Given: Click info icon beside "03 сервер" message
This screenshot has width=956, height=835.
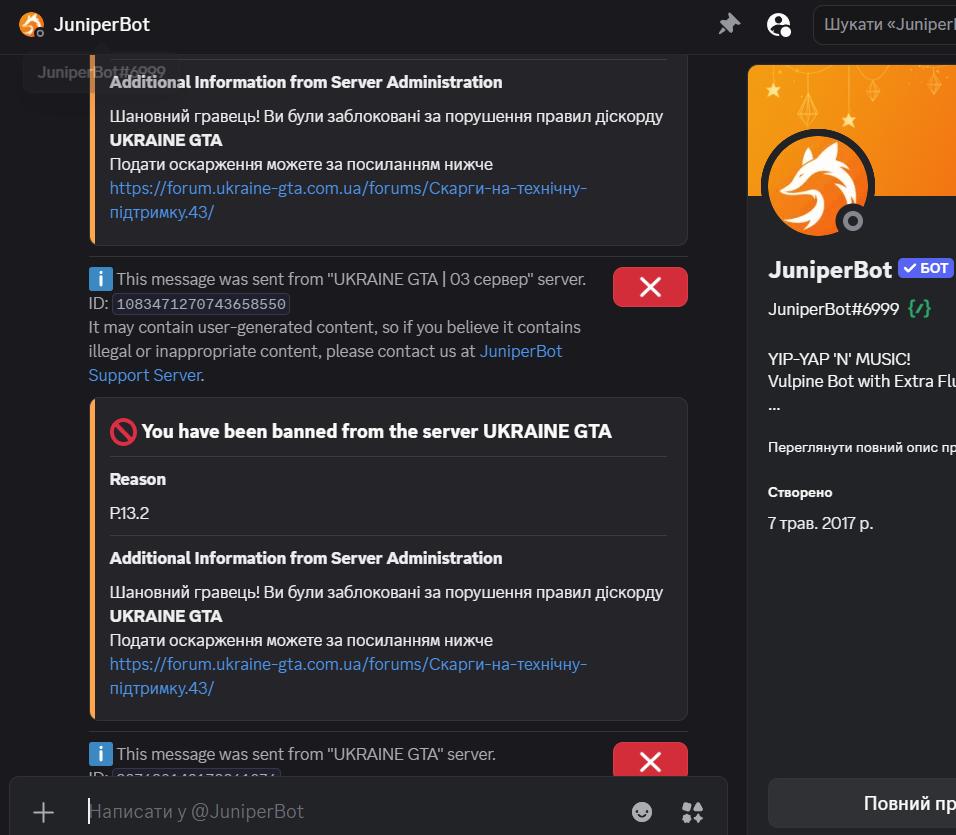Looking at the screenshot, I should tap(101, 279).
